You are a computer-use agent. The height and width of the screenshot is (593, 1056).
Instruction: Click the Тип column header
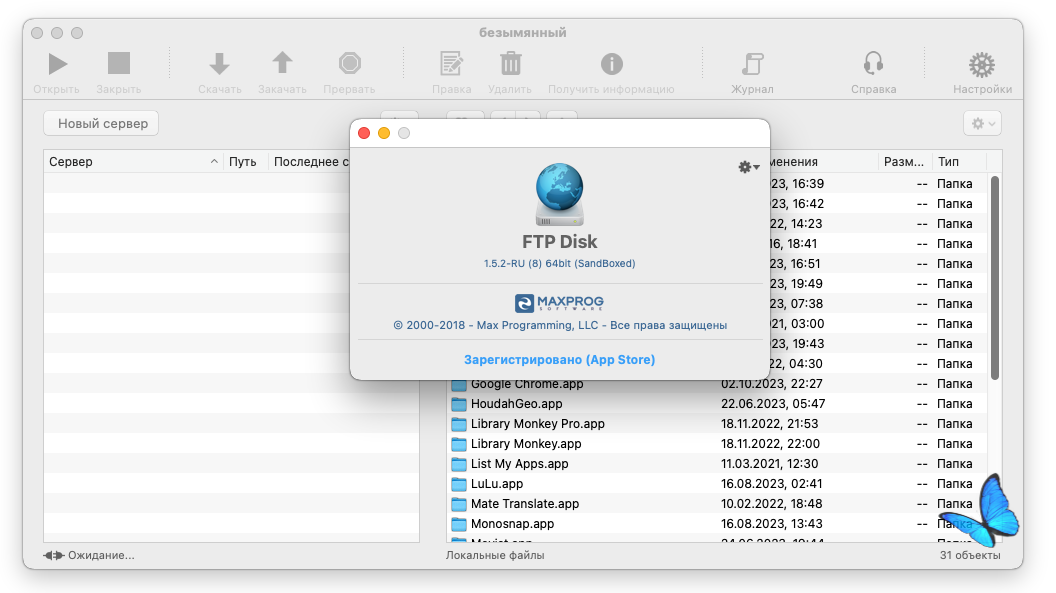pos(959,162)
